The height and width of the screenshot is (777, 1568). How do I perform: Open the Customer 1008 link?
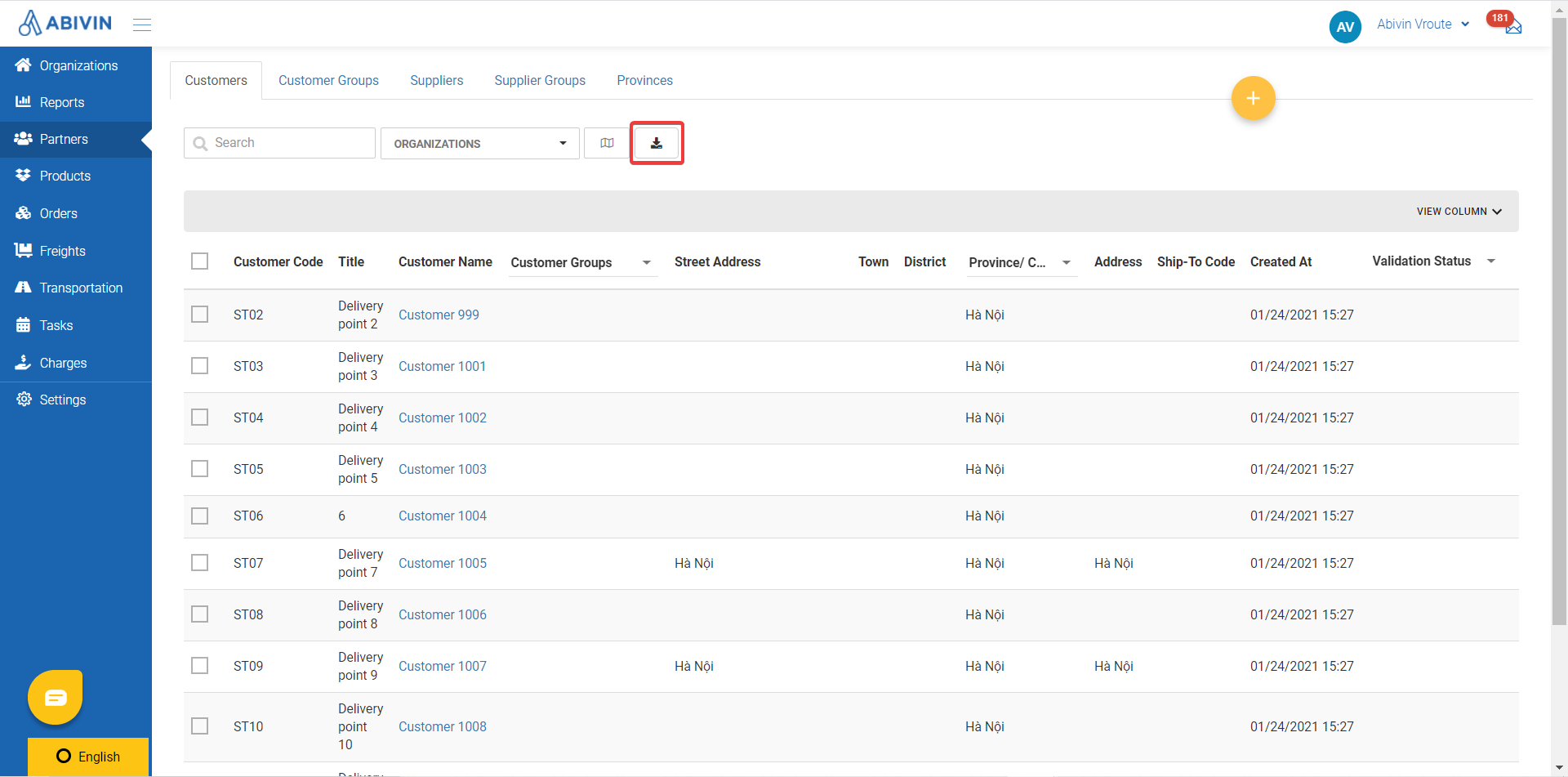(x=442, y=726)
